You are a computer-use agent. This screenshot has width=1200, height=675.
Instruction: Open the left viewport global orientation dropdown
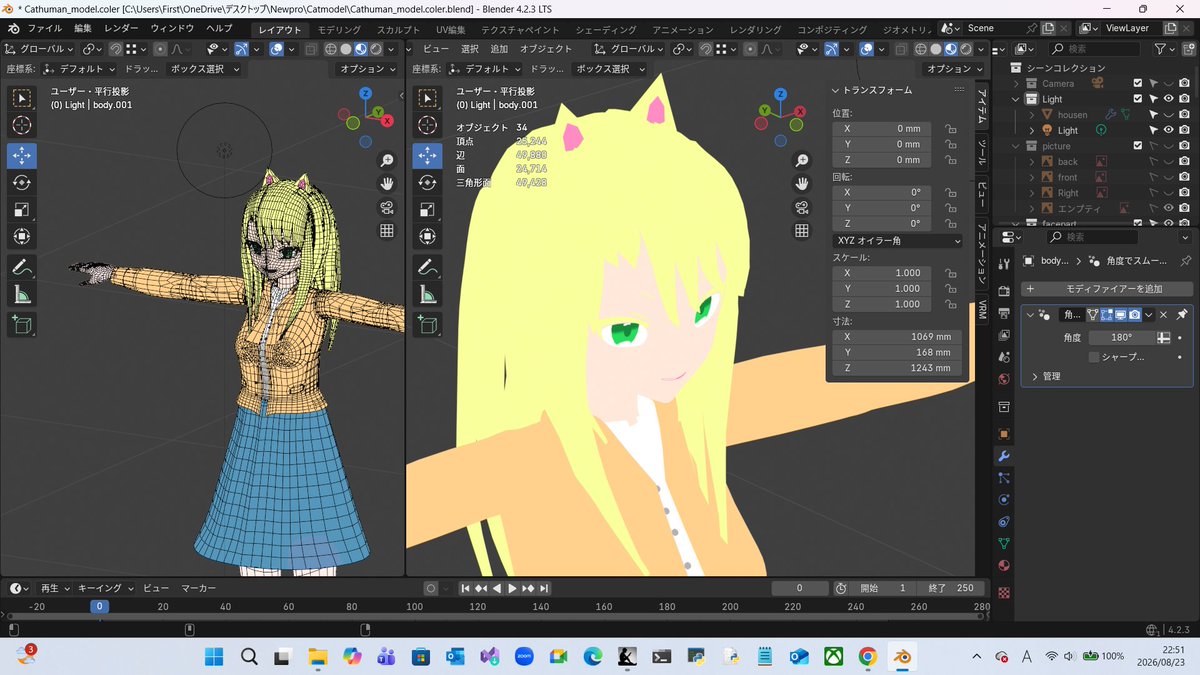[x=40, y=48]
